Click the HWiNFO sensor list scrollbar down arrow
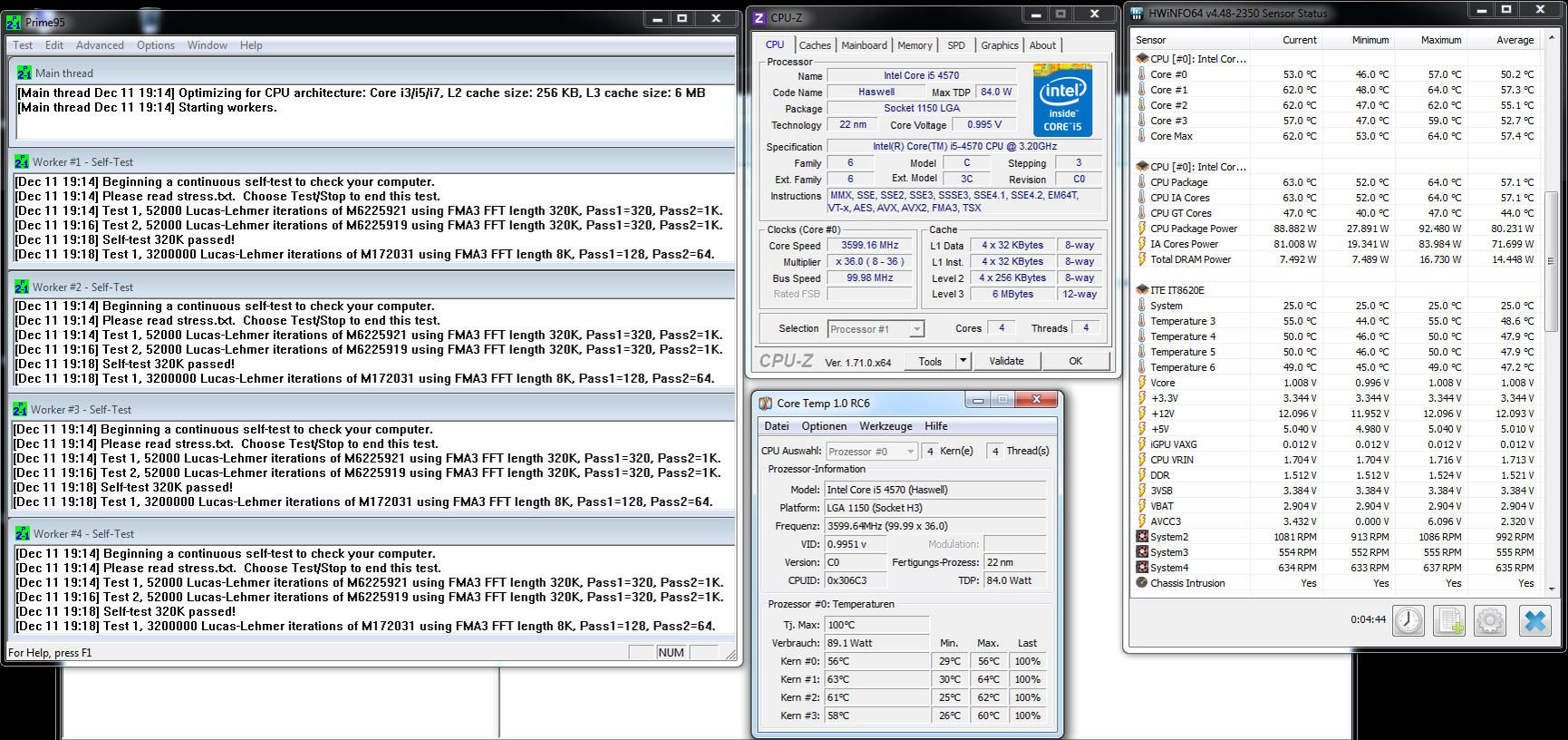Image resolution: width=1568 pixels, height=740 pixels. [1552, 589]
